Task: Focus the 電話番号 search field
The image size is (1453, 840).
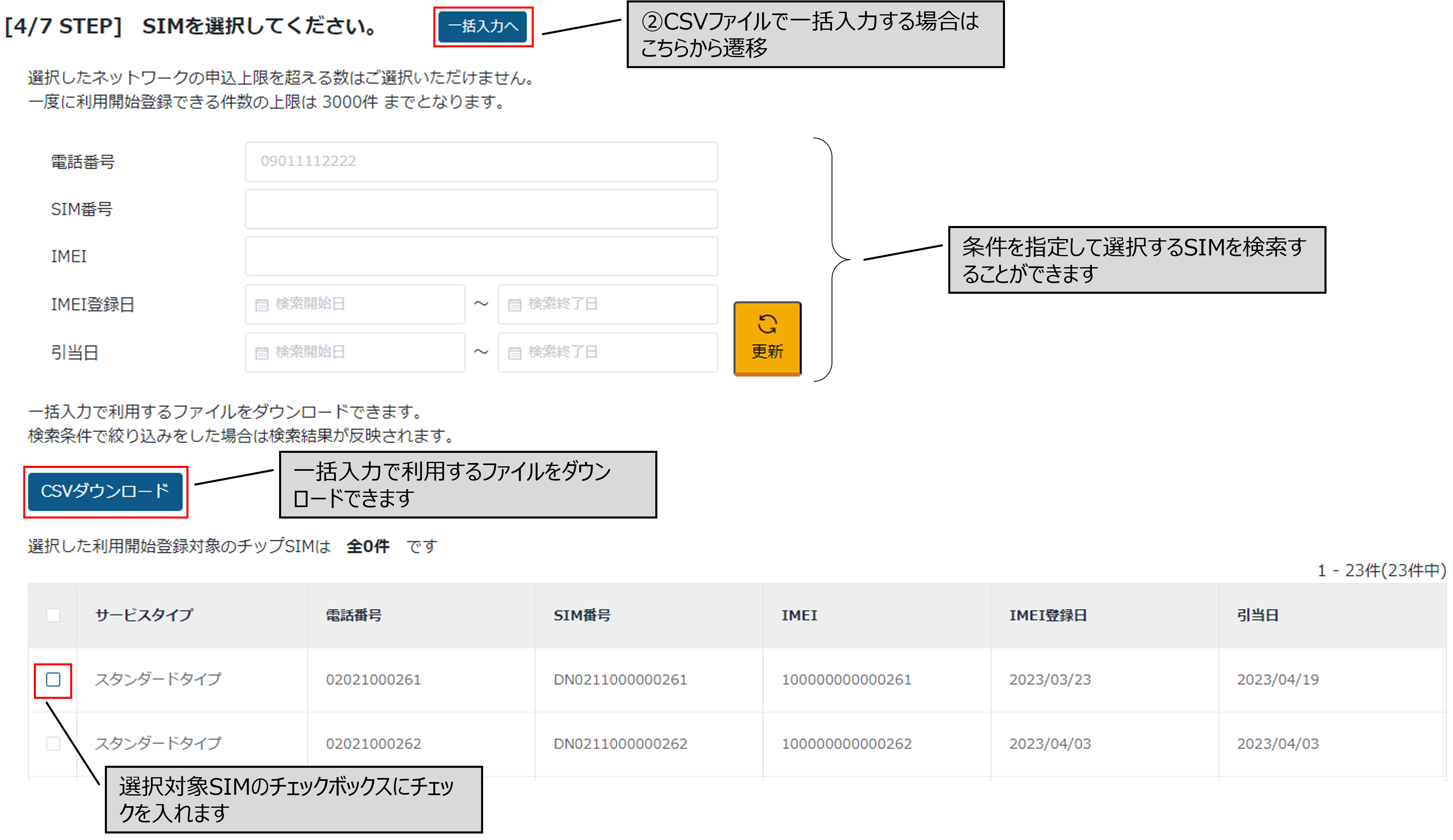Action: coord(481,162)
